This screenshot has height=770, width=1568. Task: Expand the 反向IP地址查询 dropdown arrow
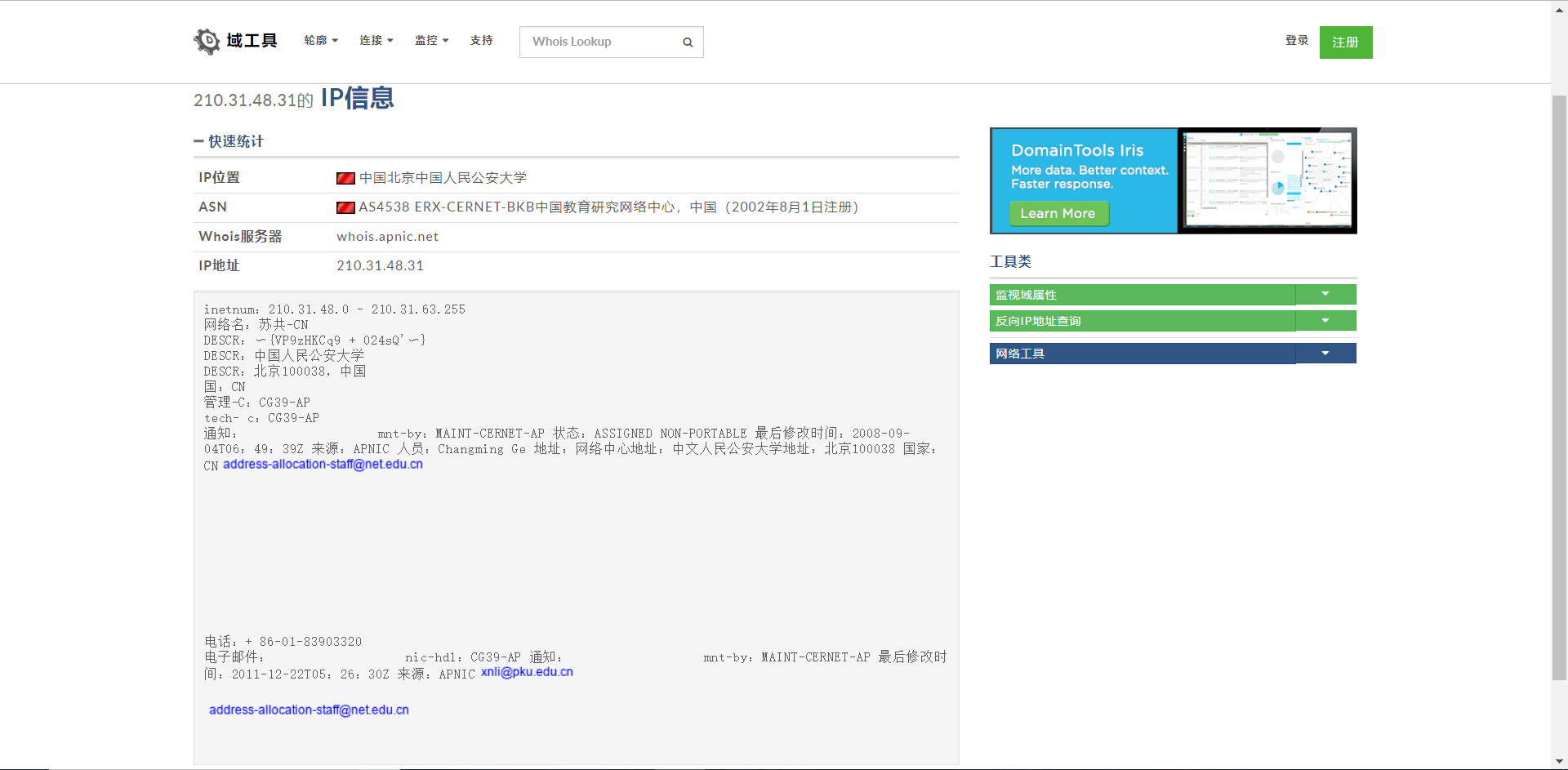[x=1325, y=321]
